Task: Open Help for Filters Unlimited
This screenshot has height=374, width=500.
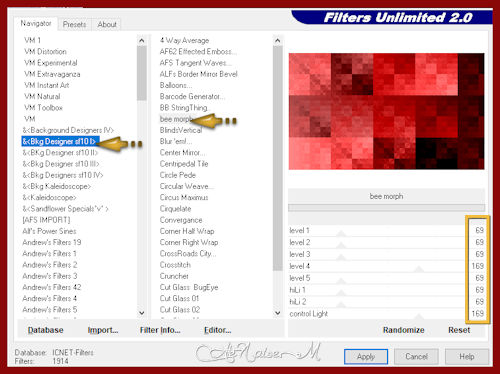Action: (x=467, y=357)
